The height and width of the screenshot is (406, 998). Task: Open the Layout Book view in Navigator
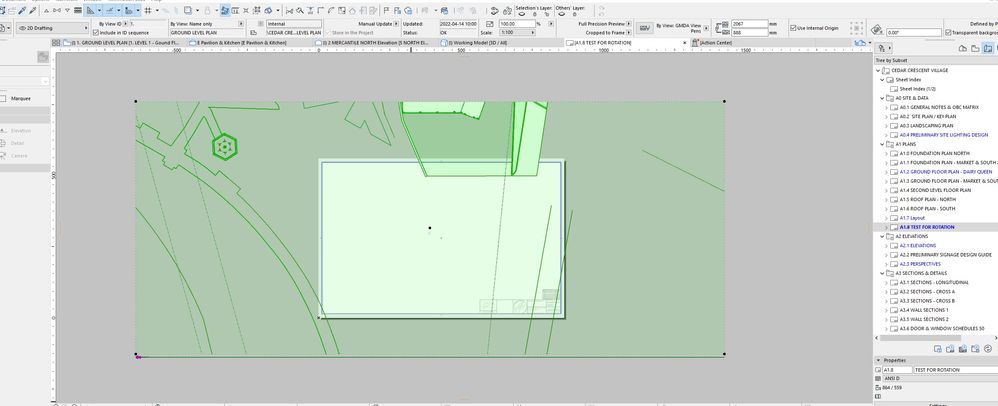[x=987, y=48]
